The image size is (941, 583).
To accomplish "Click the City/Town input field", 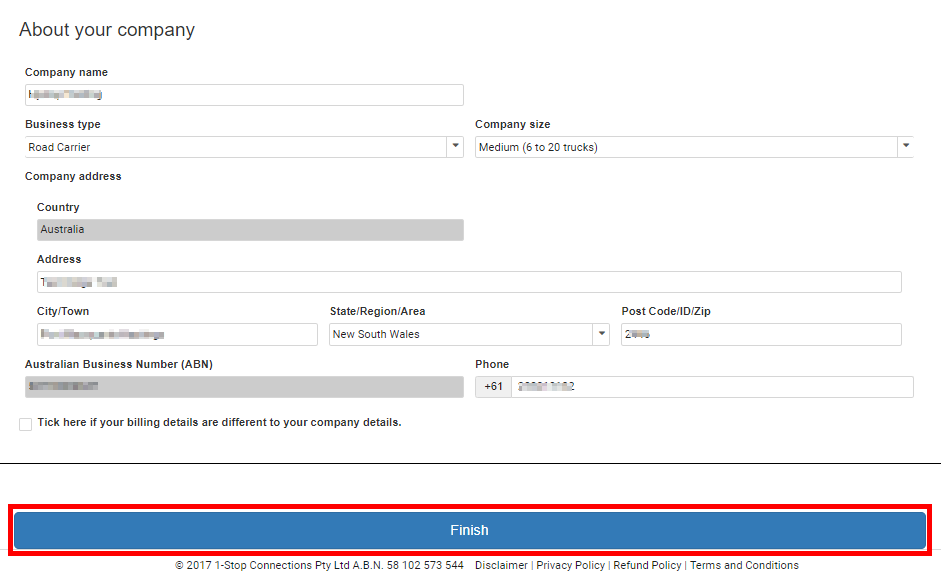I will point(177,334).
